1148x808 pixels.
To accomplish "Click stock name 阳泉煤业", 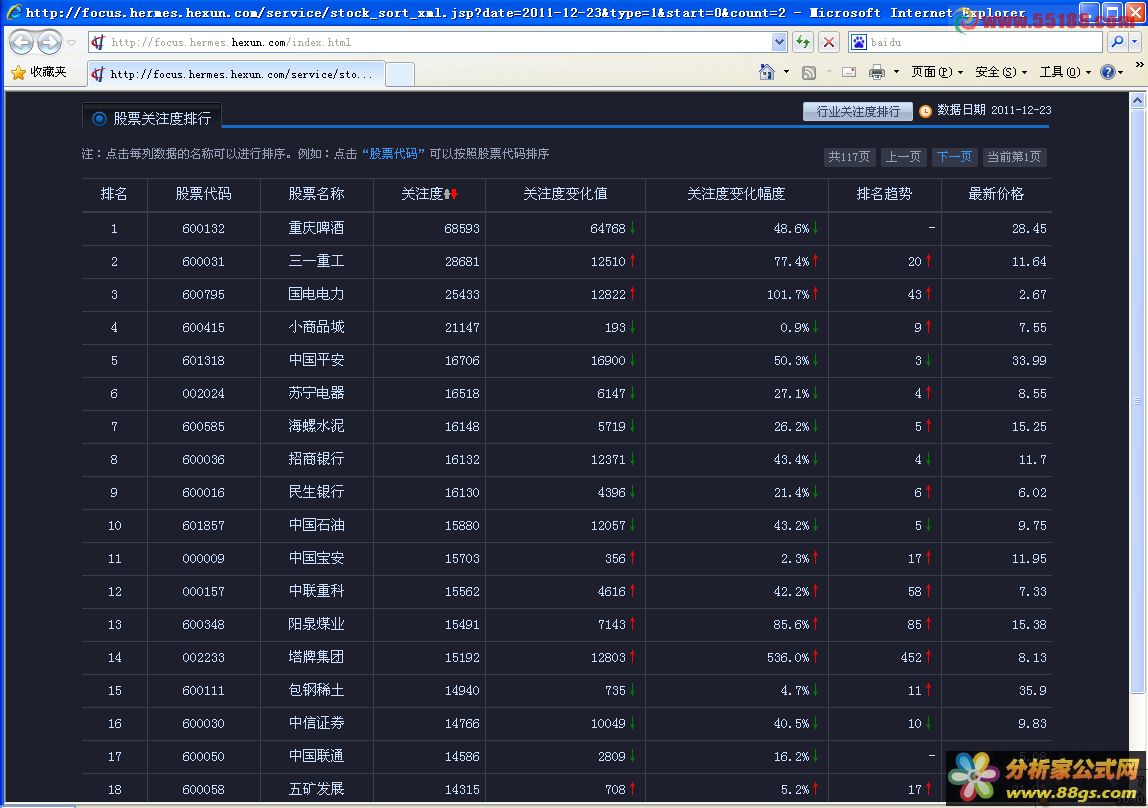I will pos(316,624).
